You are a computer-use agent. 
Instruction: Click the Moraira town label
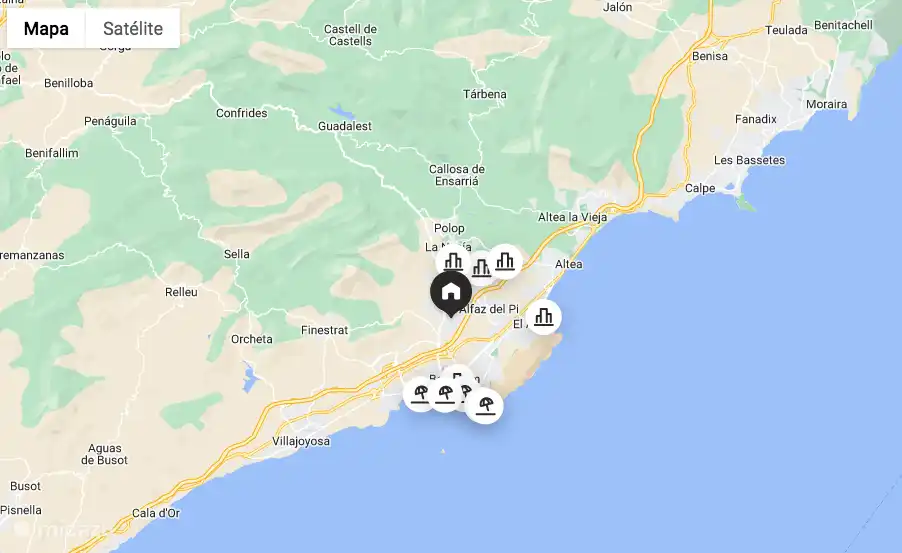click(826, 104)
